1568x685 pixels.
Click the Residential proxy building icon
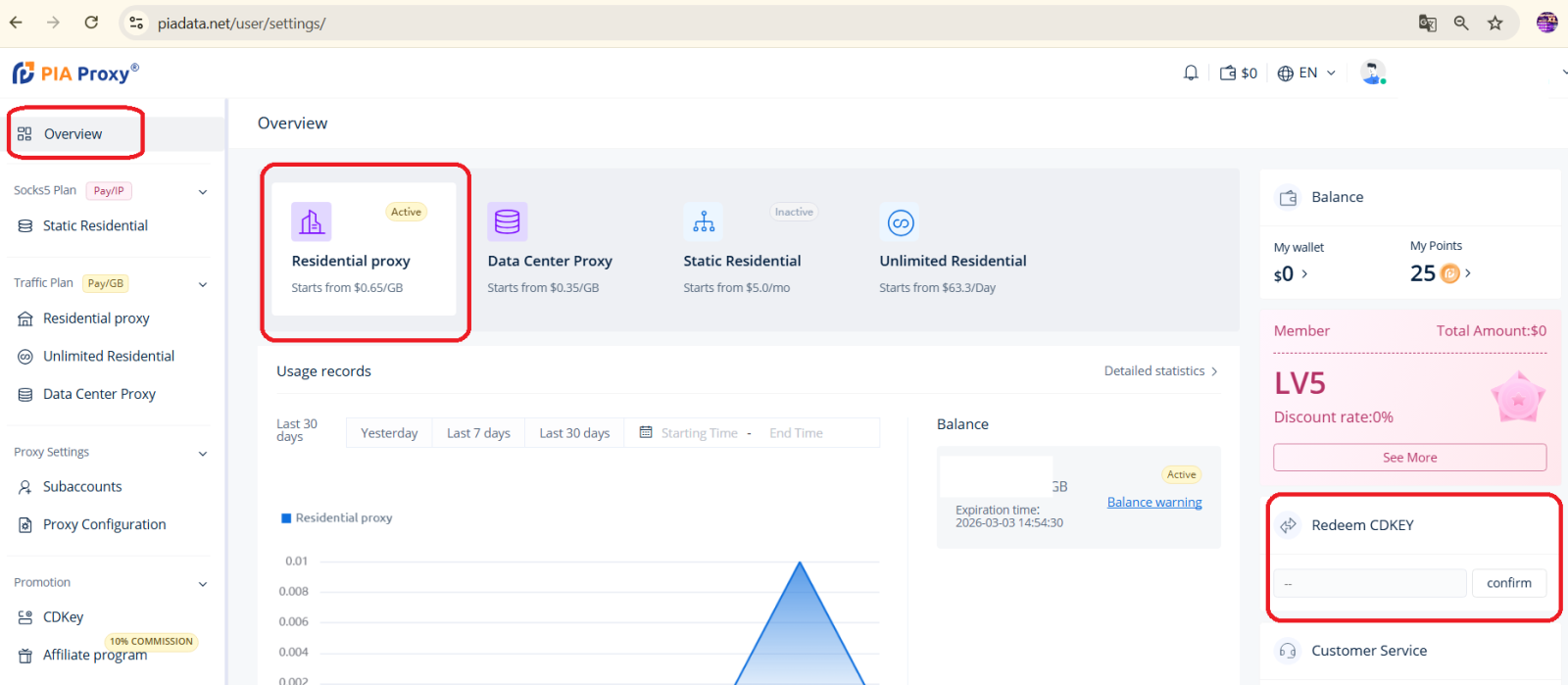coord(312,222)
